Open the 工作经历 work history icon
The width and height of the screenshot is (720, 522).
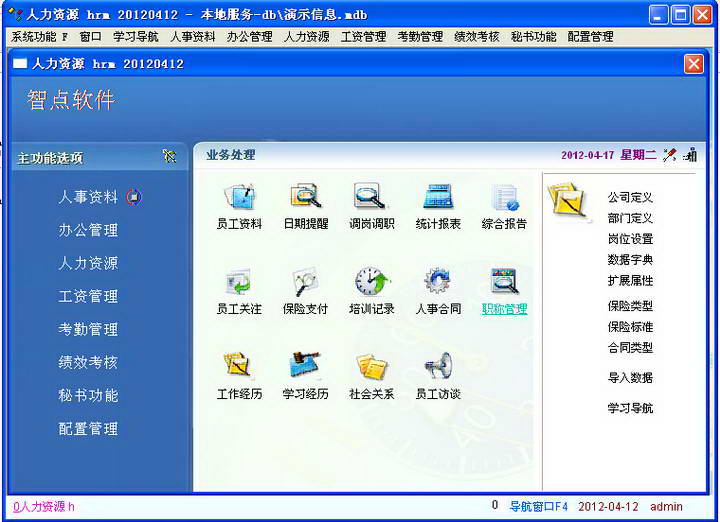pos(237,365)
